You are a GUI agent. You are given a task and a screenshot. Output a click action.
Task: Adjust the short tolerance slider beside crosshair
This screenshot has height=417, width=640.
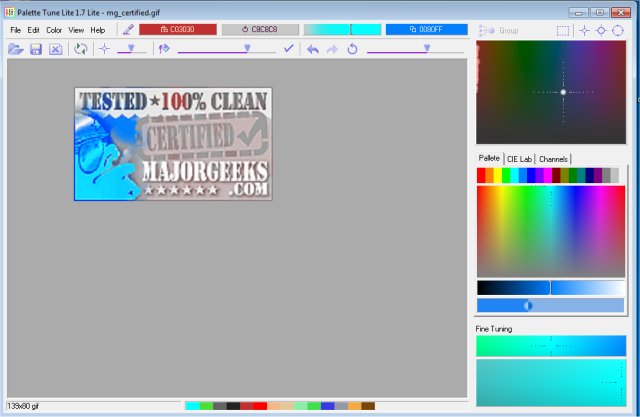point(131,49)
